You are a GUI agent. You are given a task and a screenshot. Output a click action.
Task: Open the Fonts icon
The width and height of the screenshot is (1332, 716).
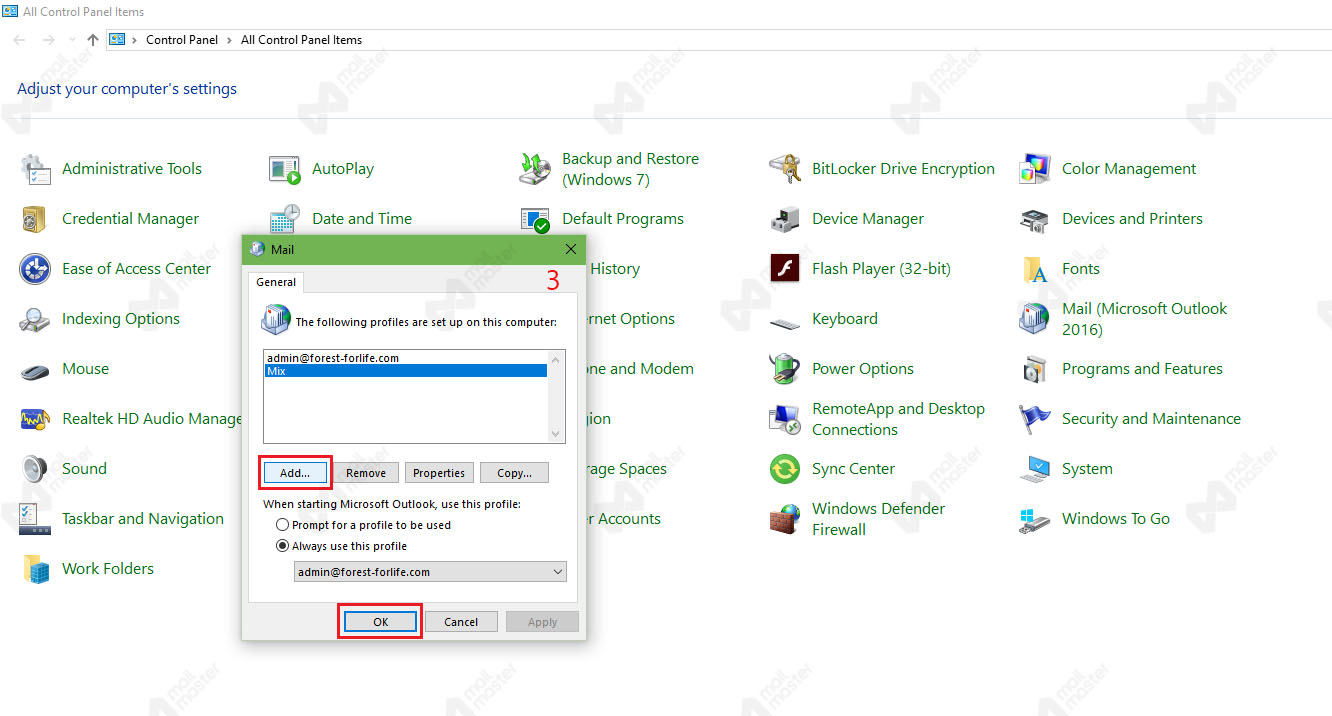(1035, 269)
